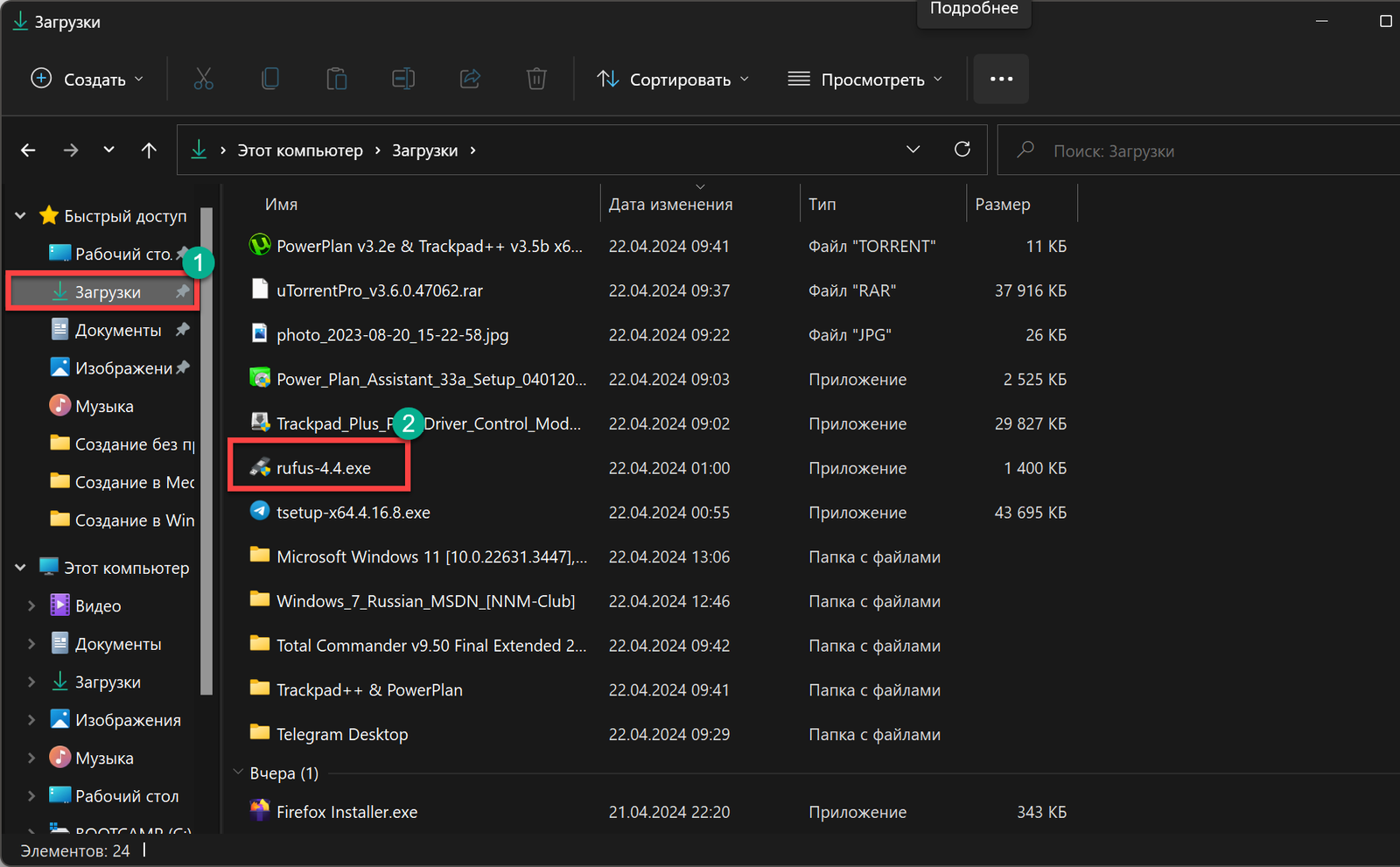The image size is (1400, 867).
Task: Collapse the Быстрый доступ tree node
Action: tap(20, 215)
